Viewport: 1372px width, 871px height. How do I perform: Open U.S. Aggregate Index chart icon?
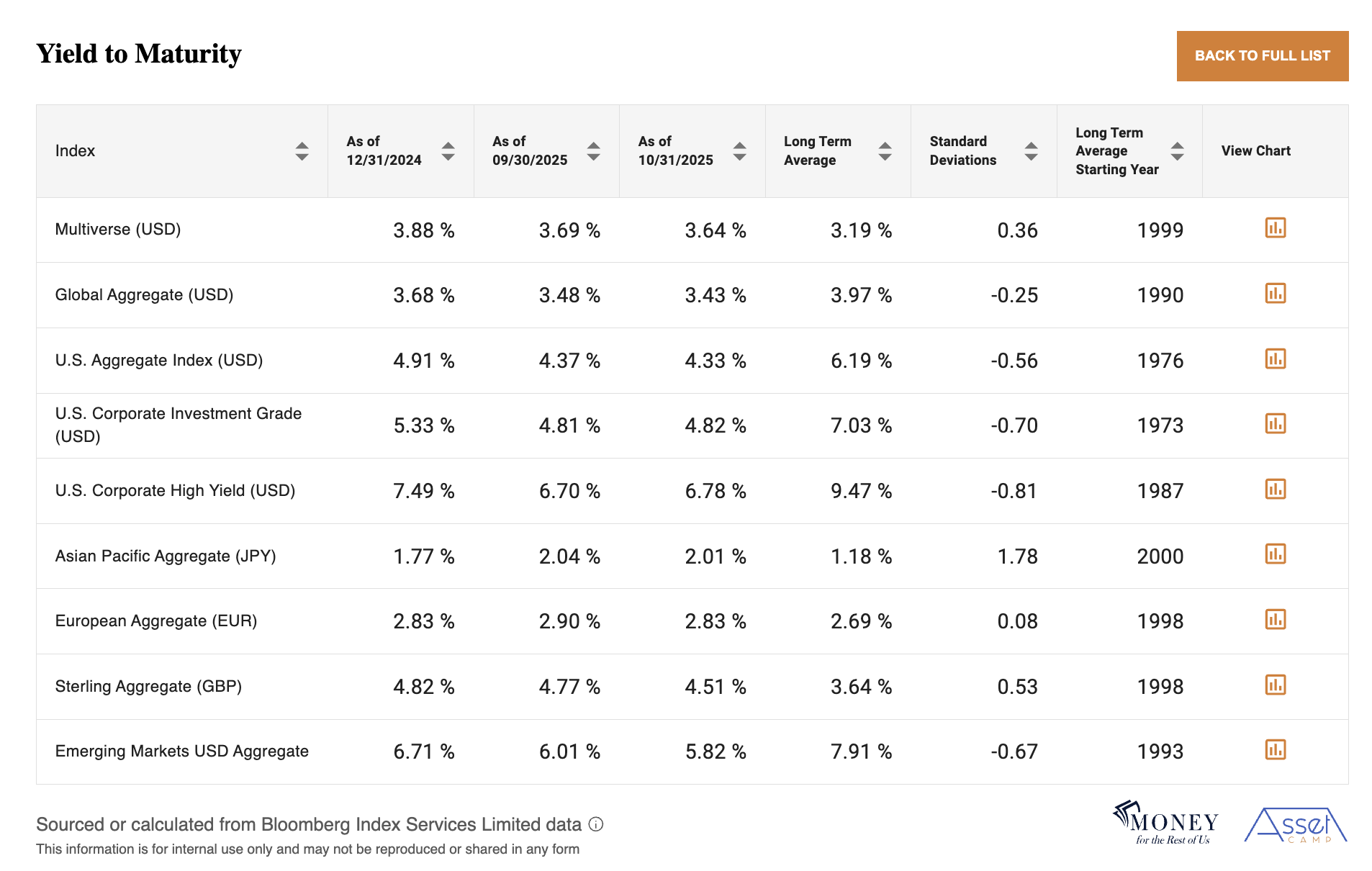tap(1275, 358)
